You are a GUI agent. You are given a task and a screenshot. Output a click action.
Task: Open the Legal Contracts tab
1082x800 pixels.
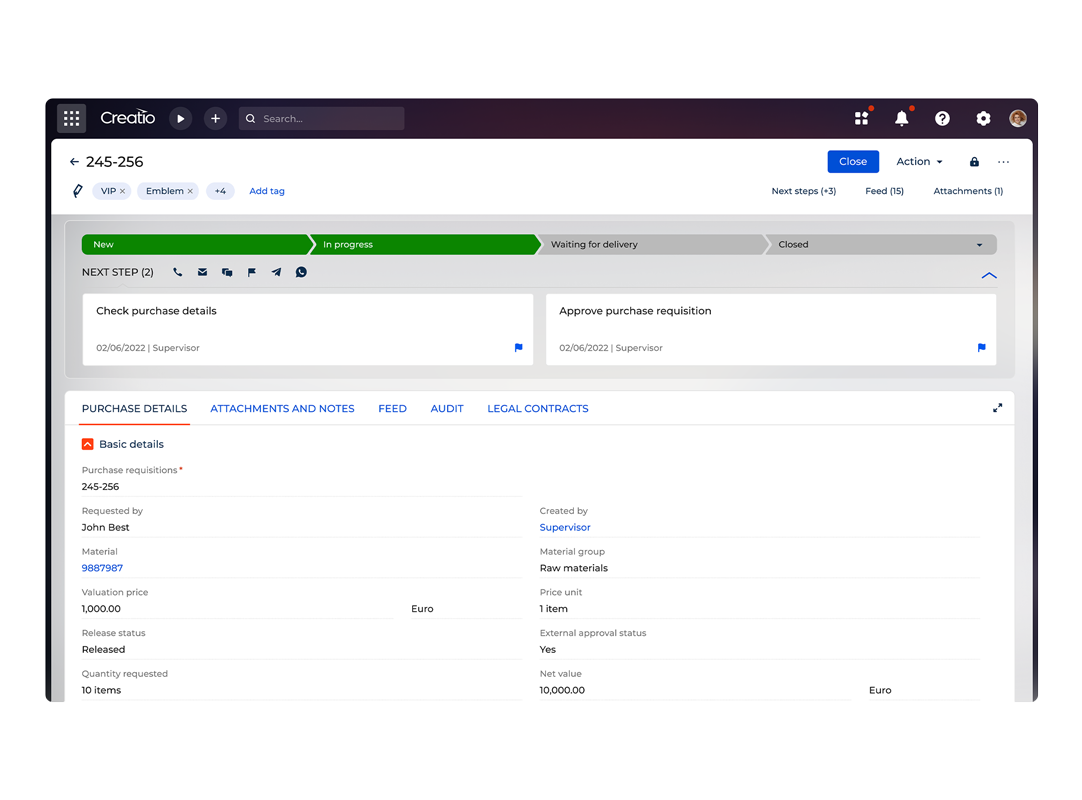537,408
